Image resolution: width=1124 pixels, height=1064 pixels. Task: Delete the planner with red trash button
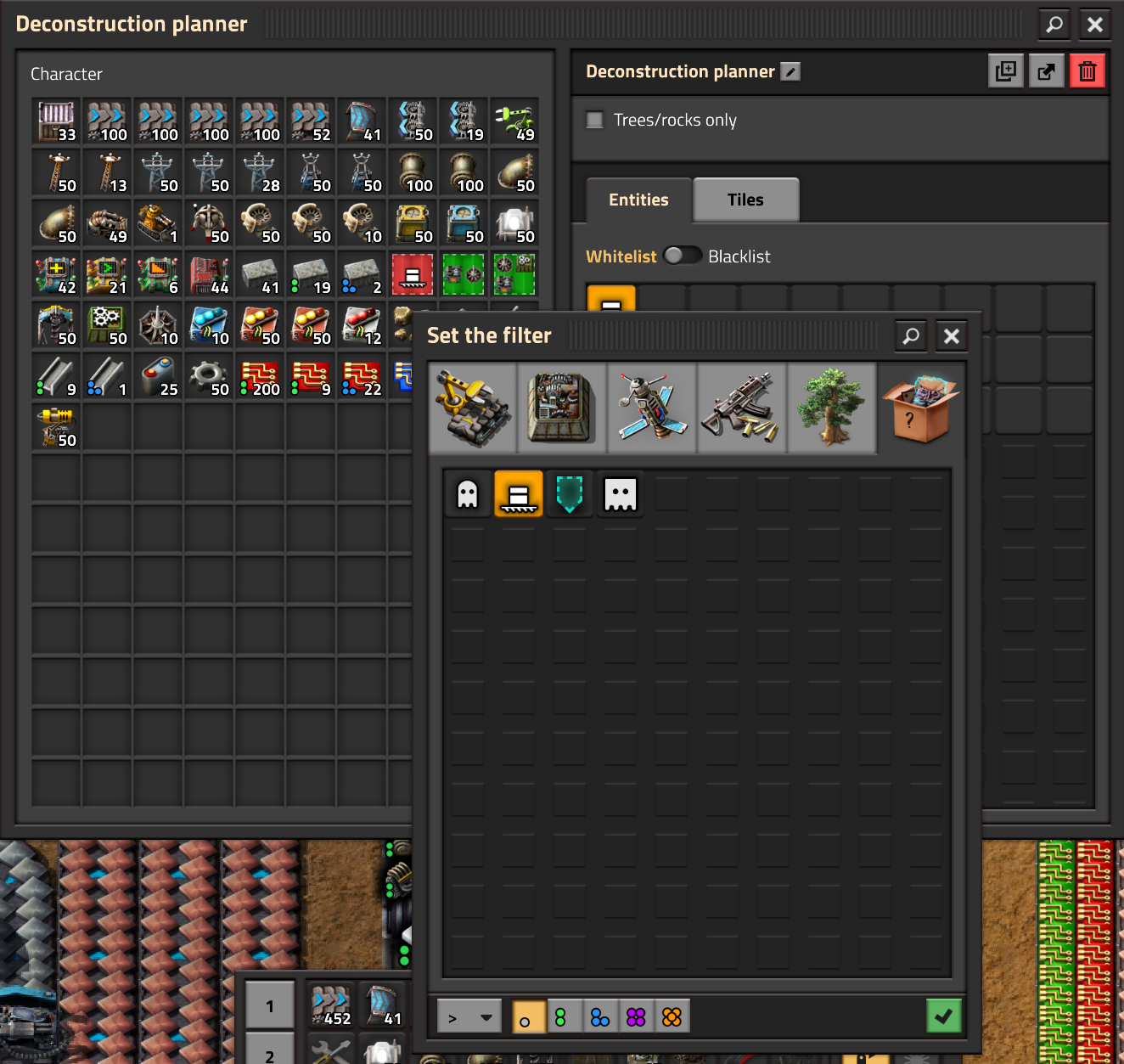coord(1087,71)
